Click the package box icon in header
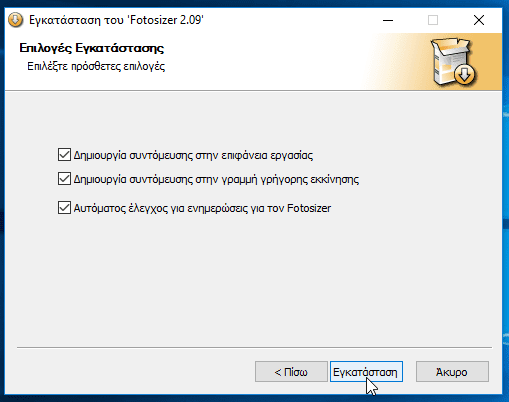This screenshot has width=509, height=402. coord(453,61)
